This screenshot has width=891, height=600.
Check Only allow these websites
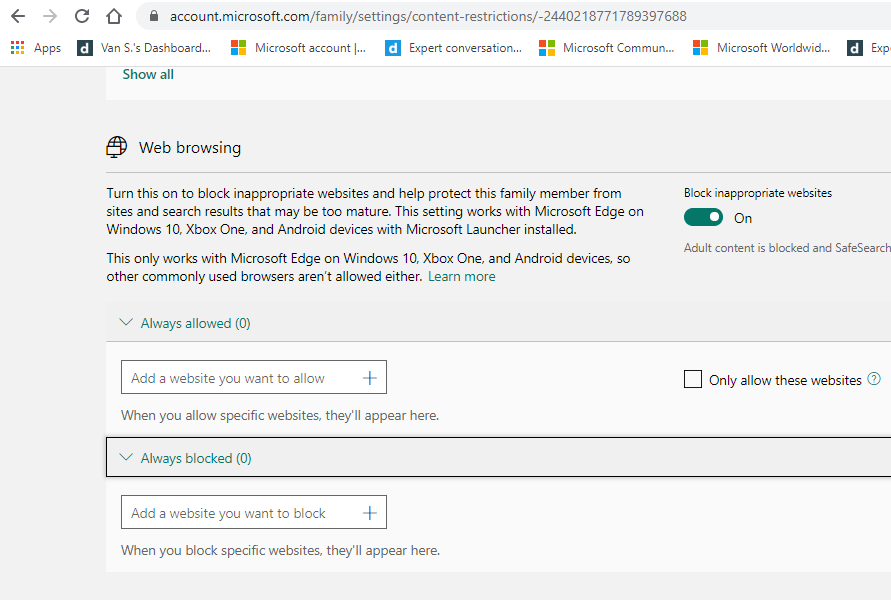point(693,379)
